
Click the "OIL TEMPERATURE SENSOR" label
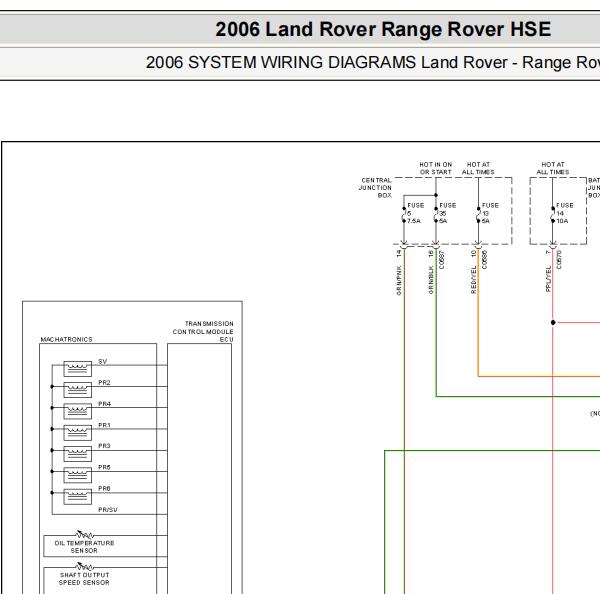pos(84,547)
